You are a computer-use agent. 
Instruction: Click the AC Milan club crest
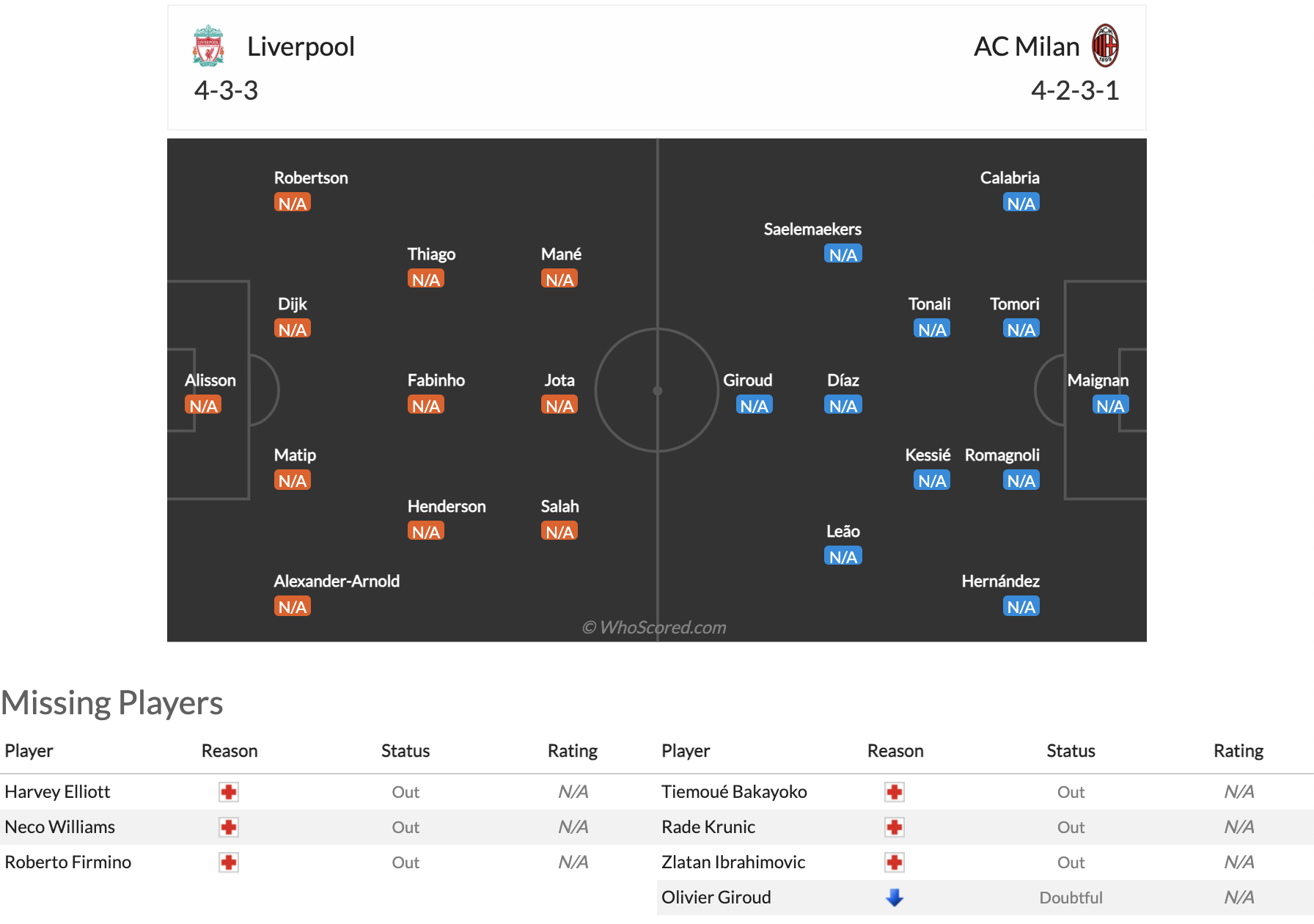coord(1105,45)
